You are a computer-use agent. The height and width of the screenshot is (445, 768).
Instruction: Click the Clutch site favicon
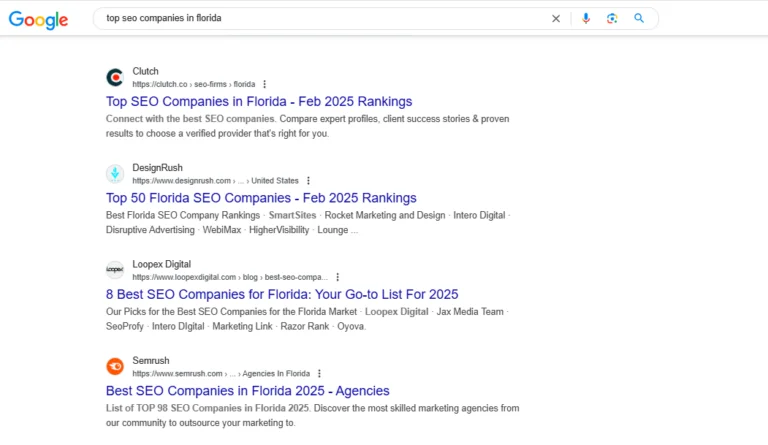click(x=115, y=77)
